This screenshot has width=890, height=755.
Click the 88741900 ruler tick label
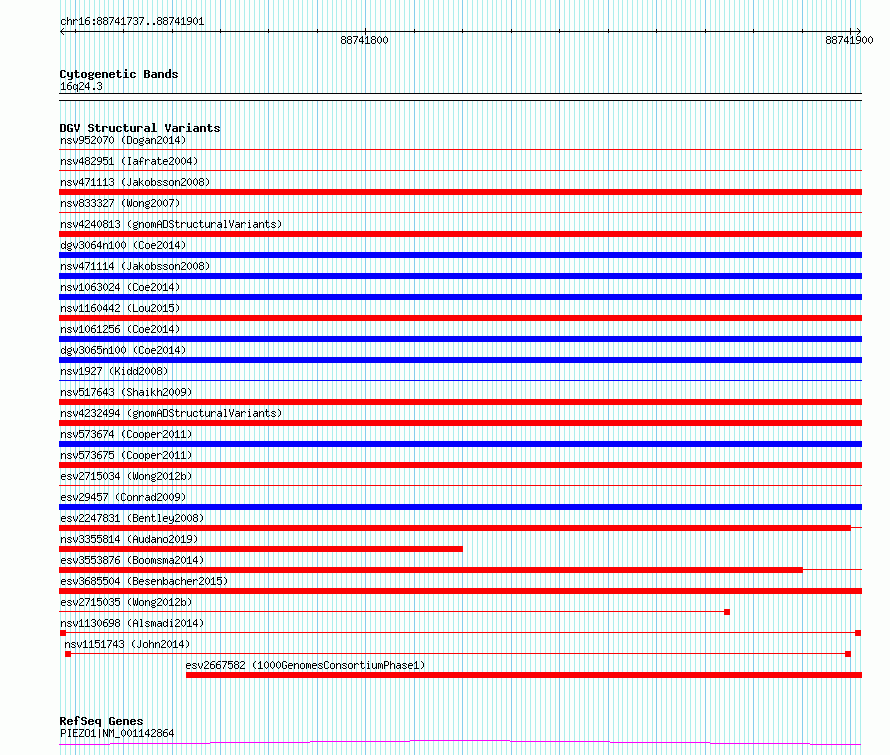(849, 40)
